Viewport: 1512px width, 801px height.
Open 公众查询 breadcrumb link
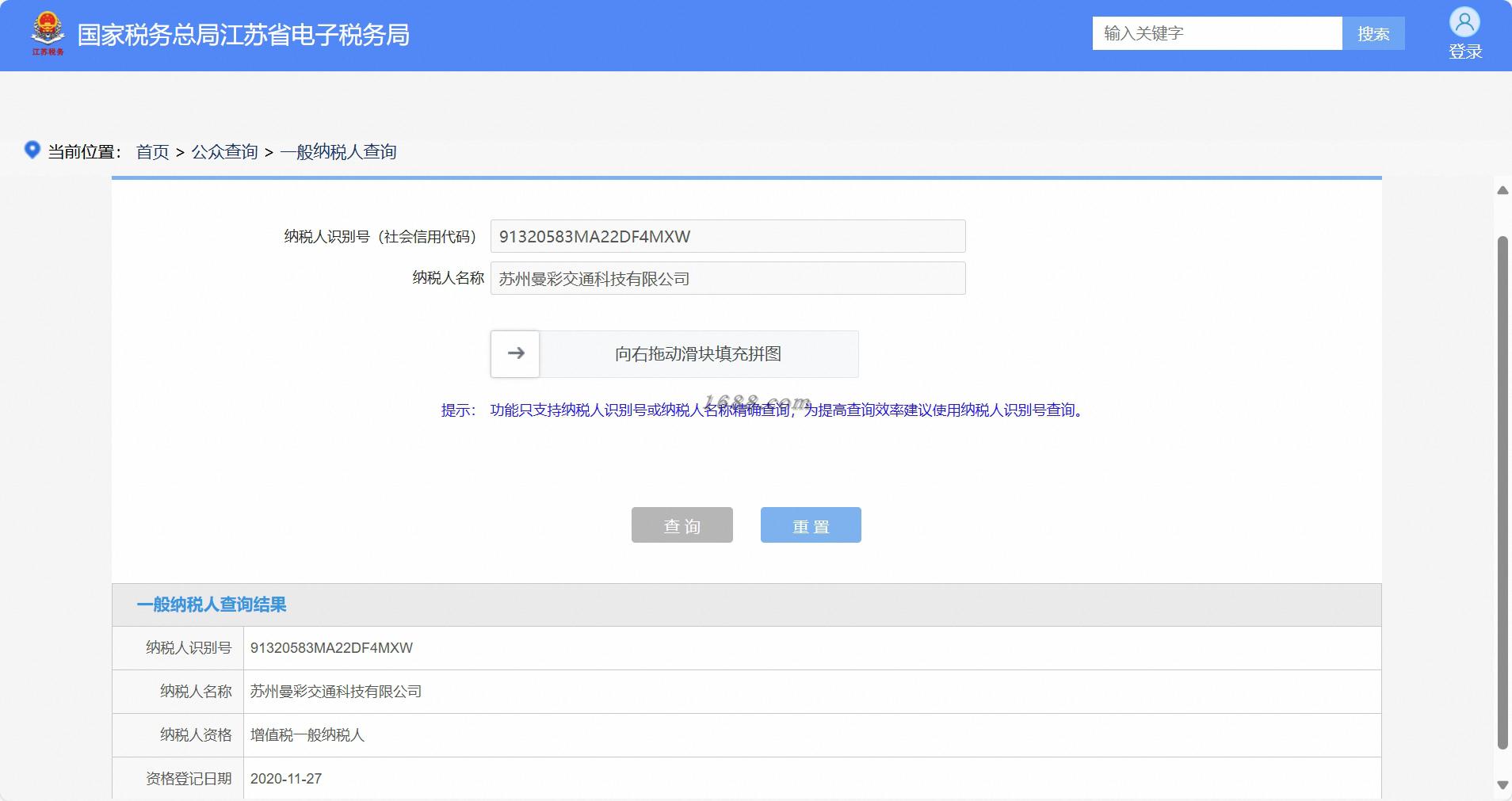click(x=225, y=152)
